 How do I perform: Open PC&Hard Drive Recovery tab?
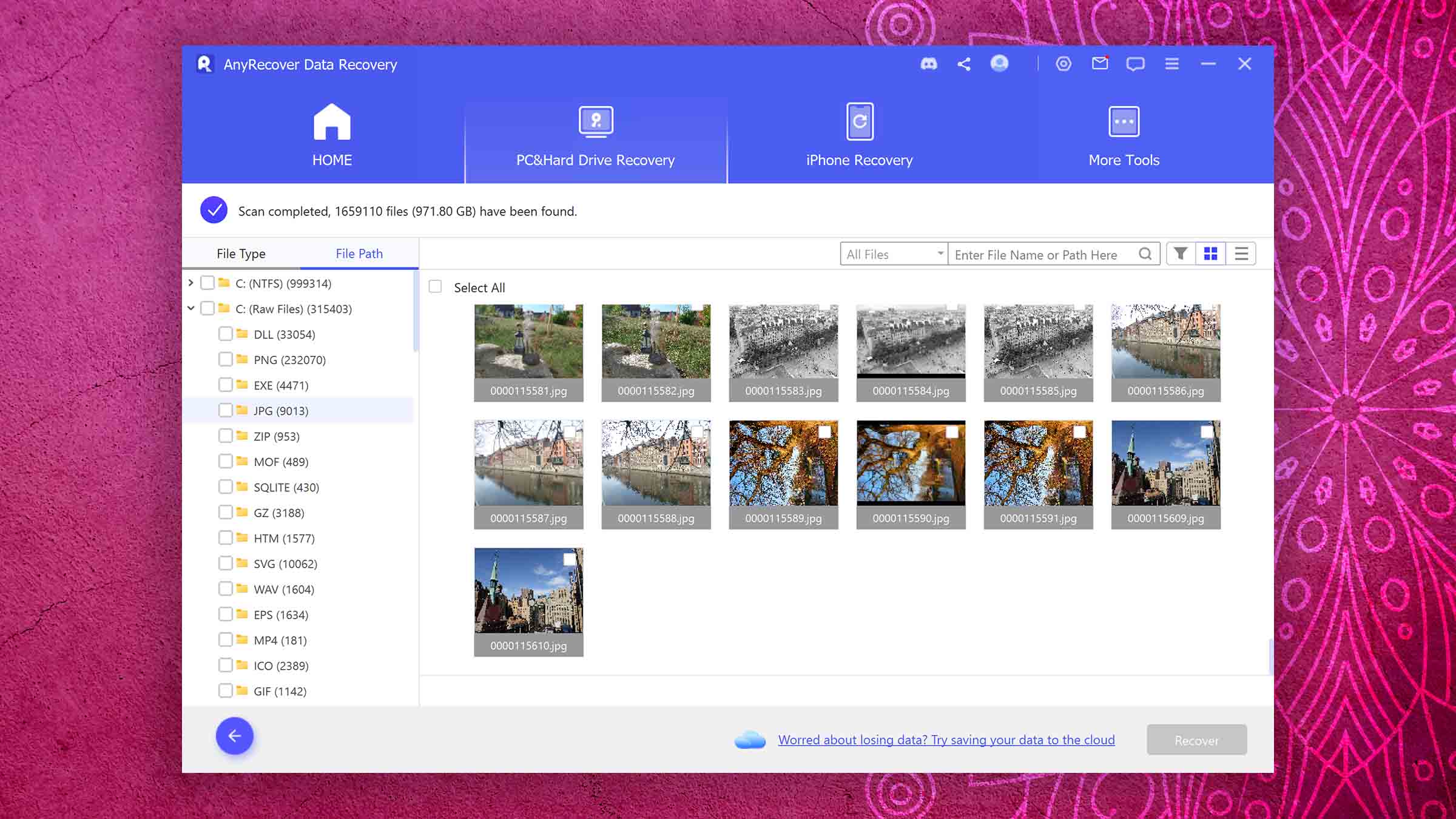click(x=595, y=136)
